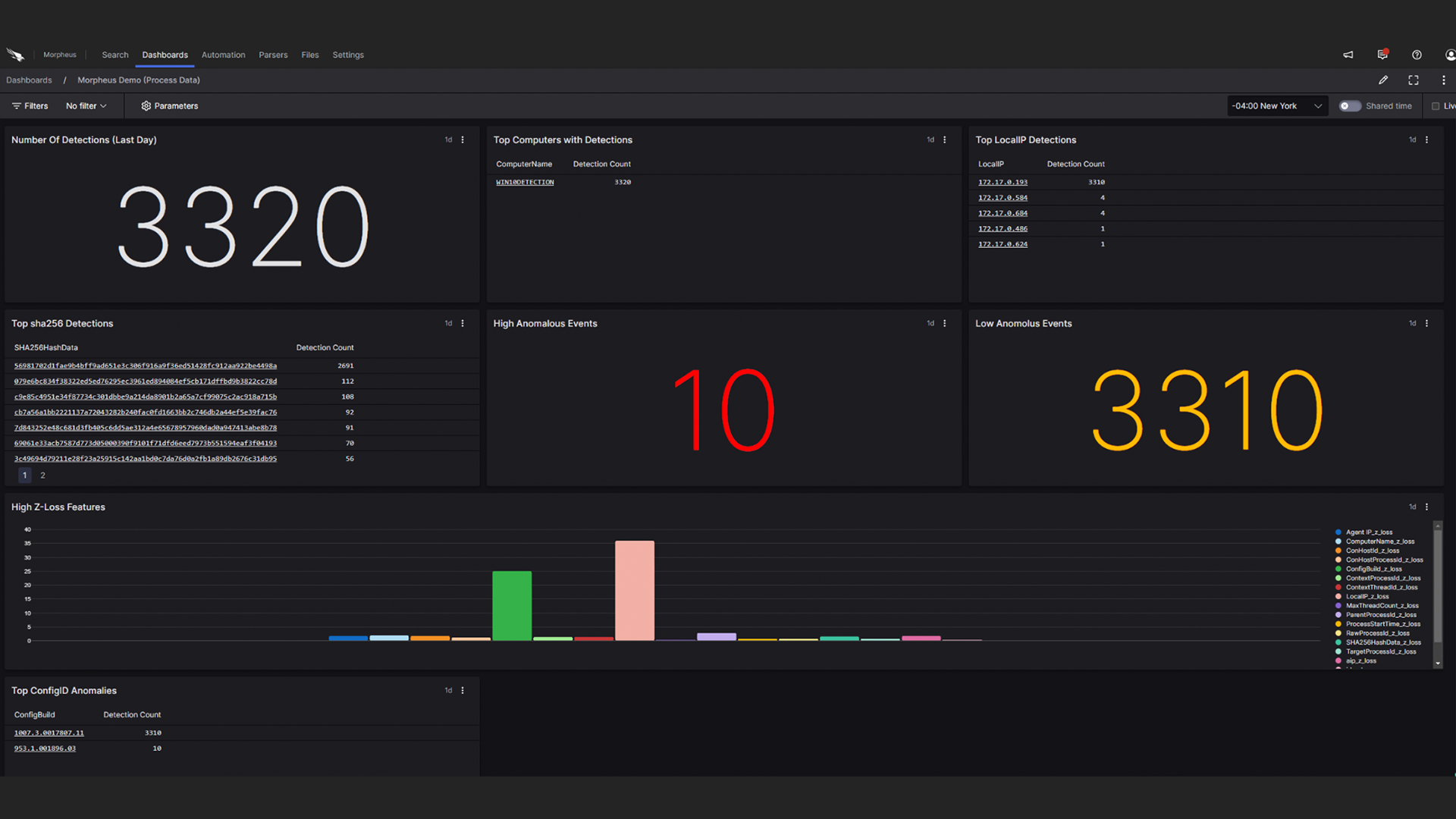Click the pencil edit dashboard icon
Viewport: 1456px width, 819px height.
tap(1383, 80)
